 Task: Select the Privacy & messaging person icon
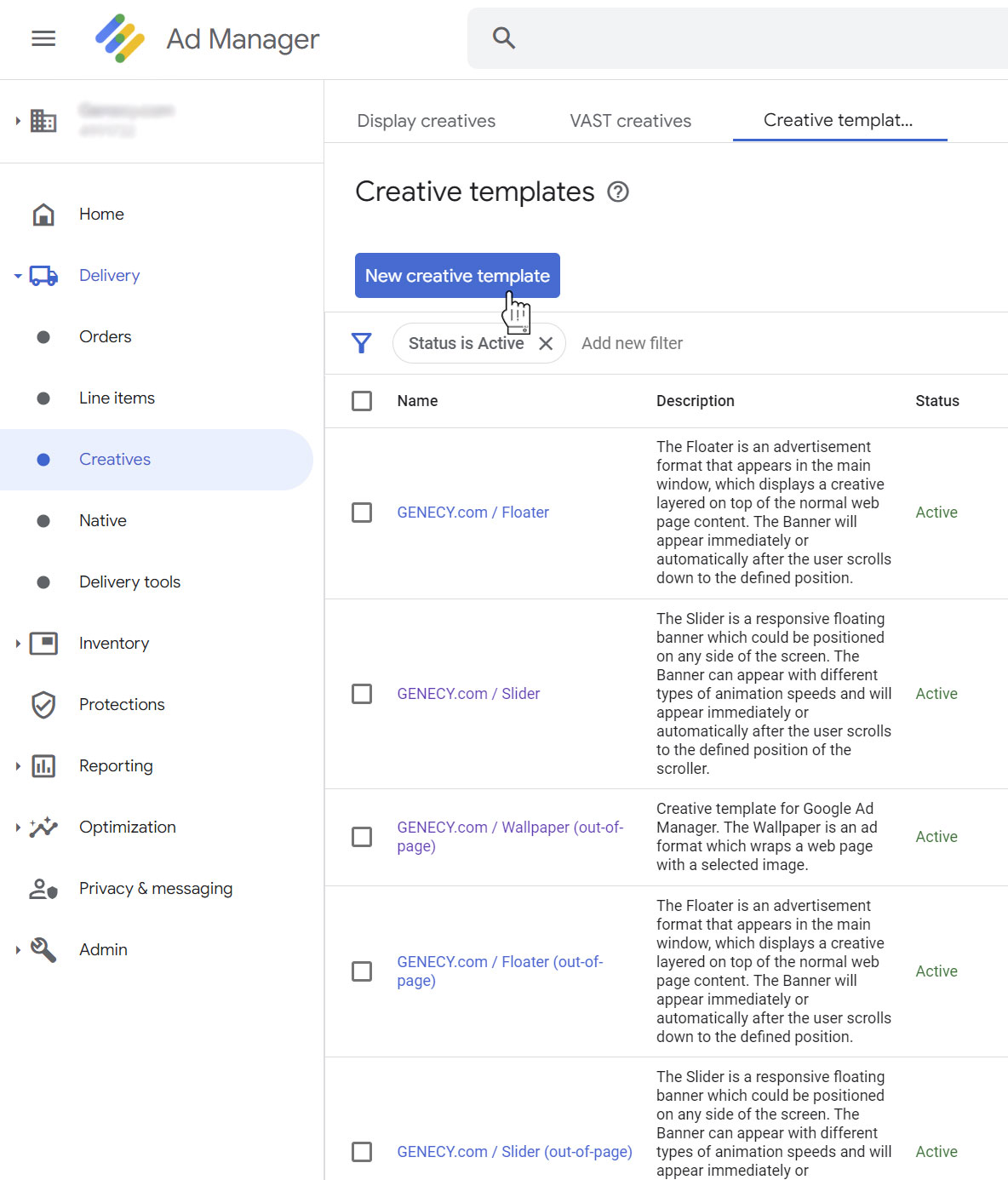point(43,888)
